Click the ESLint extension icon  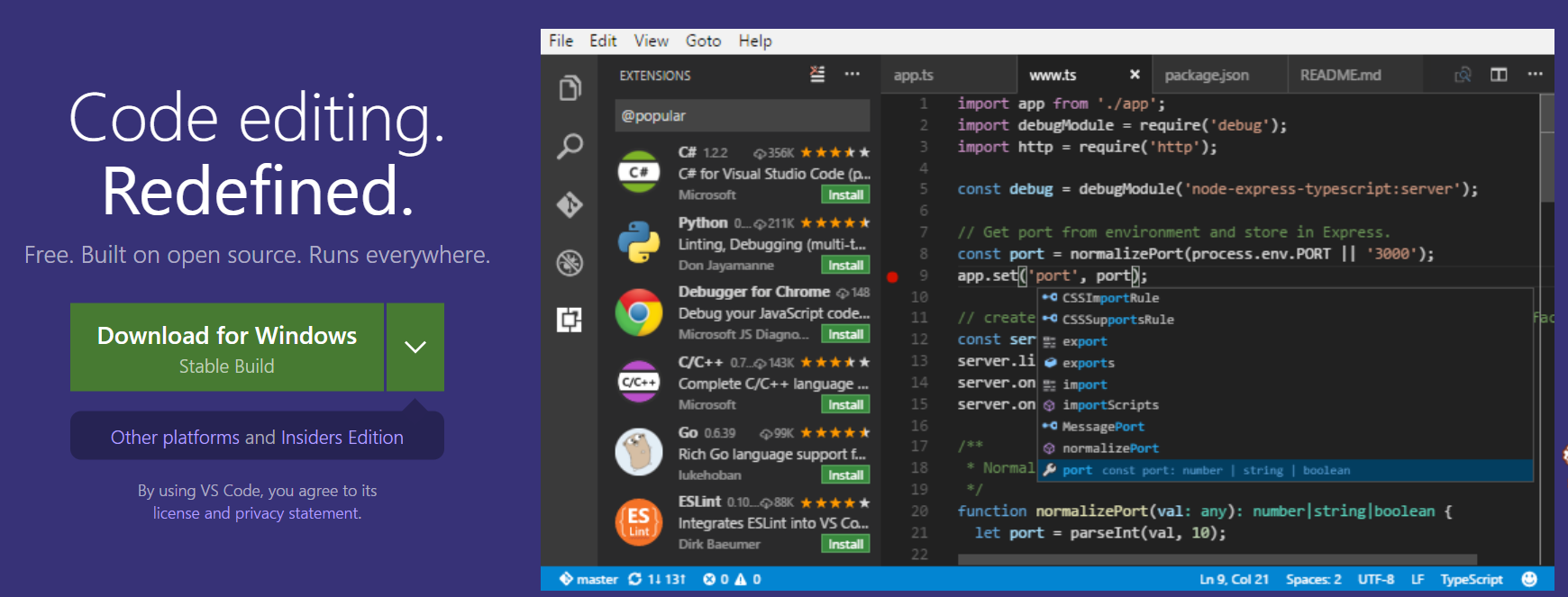point(638,521)
